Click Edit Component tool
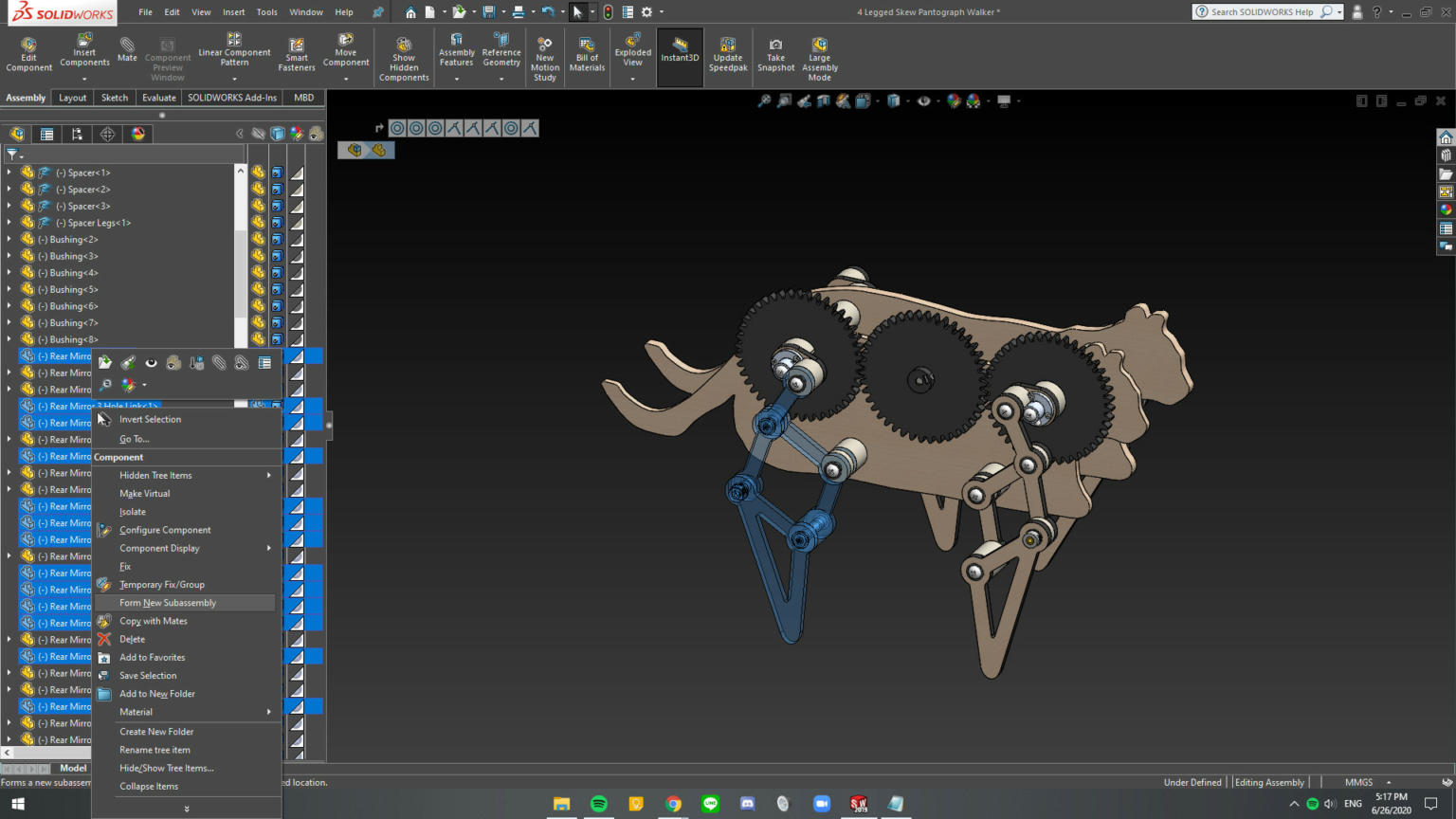The height and width of the screenshot is (819, 1456). (28, 55)
